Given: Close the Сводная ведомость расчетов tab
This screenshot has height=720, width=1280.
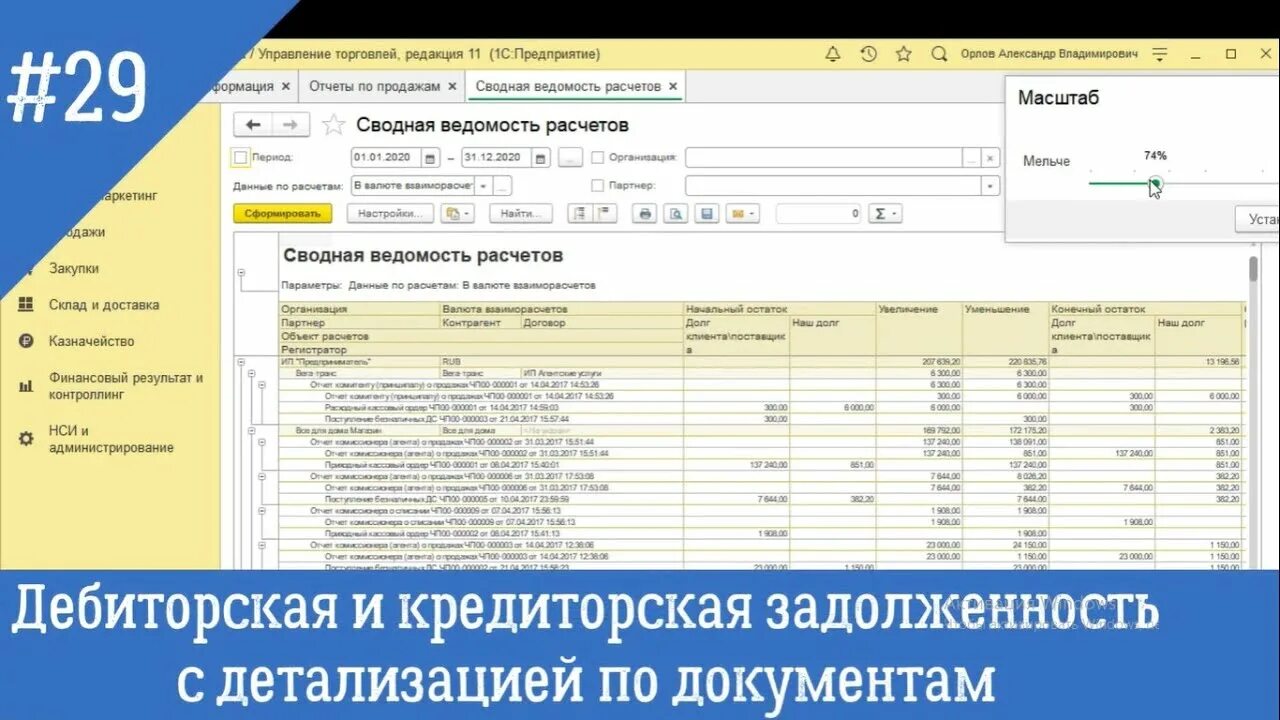Looking at the screenshot, I should click(x=673, y=86).
